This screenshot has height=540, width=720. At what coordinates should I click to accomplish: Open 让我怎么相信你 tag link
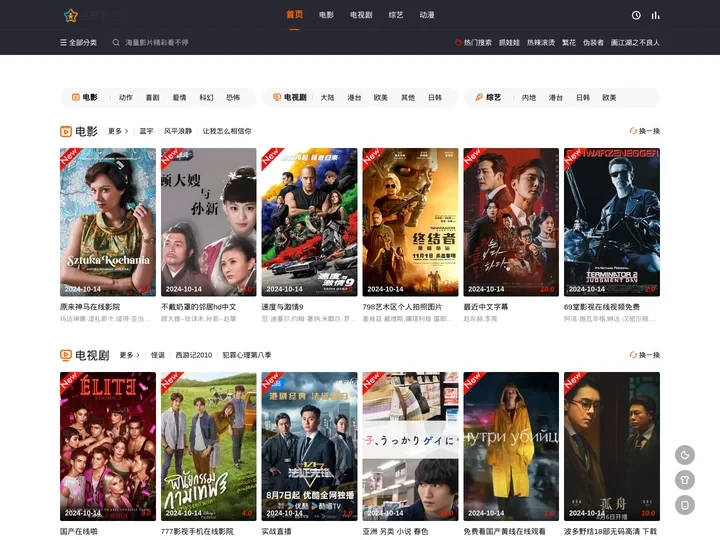pos(227,131)
